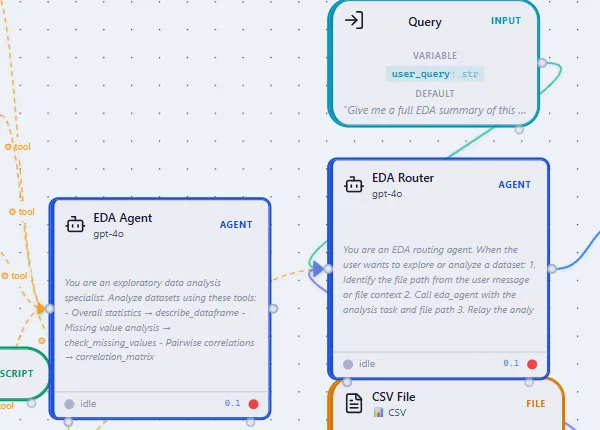Click the bottom-left port of EDA Agent
Image resolution: width=600 pixels, height=430 pixels.
click(68, 422)
